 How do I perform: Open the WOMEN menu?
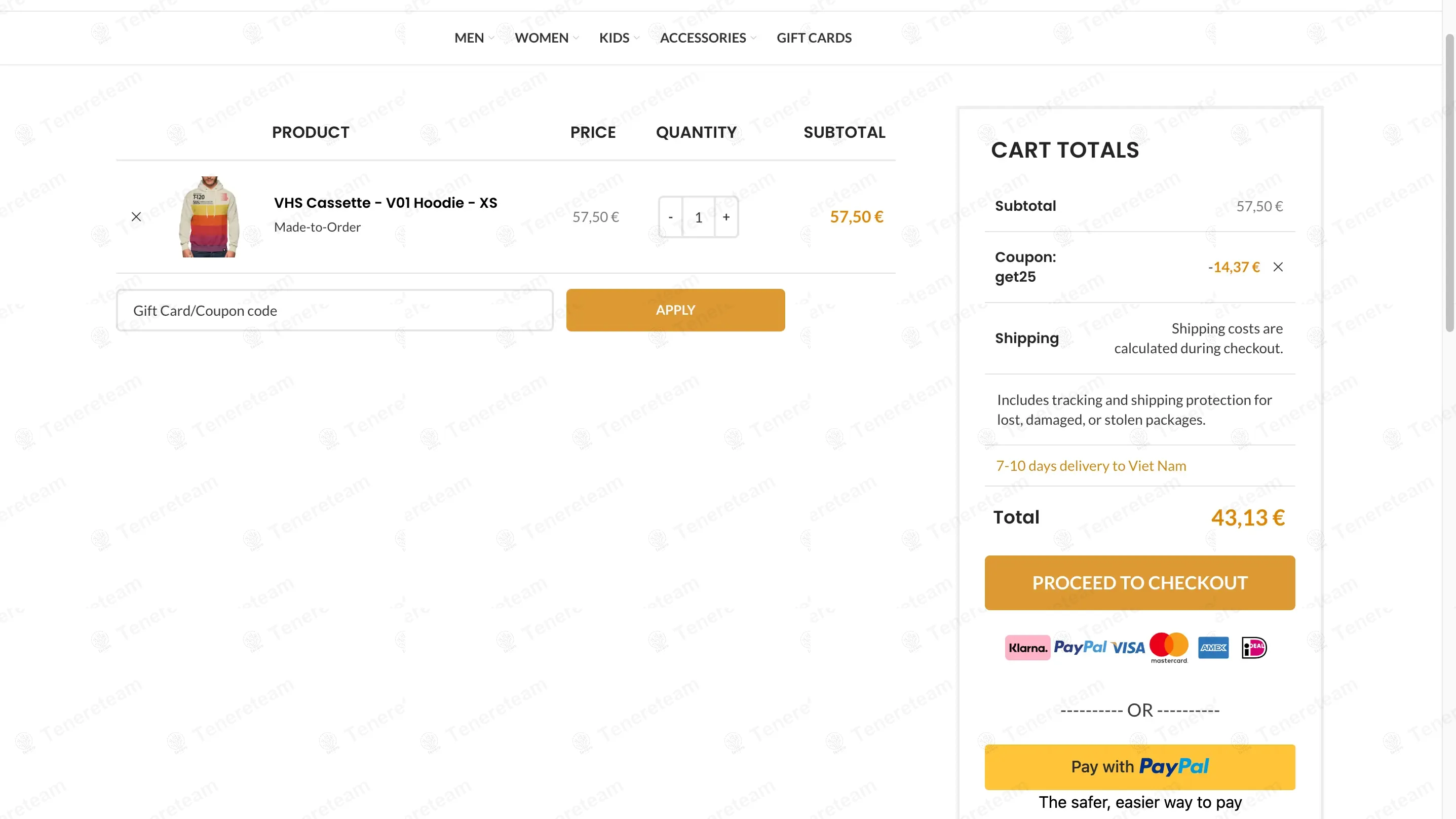click(542, 38)
